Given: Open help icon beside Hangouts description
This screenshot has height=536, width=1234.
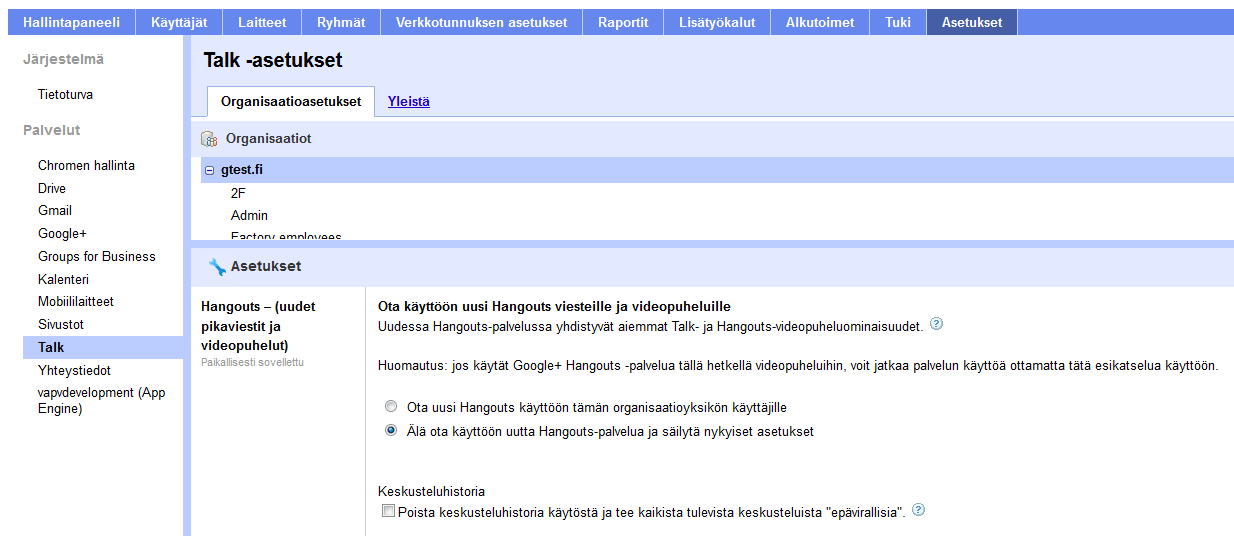Looking at the screenshot, I should tap(936, 324).
